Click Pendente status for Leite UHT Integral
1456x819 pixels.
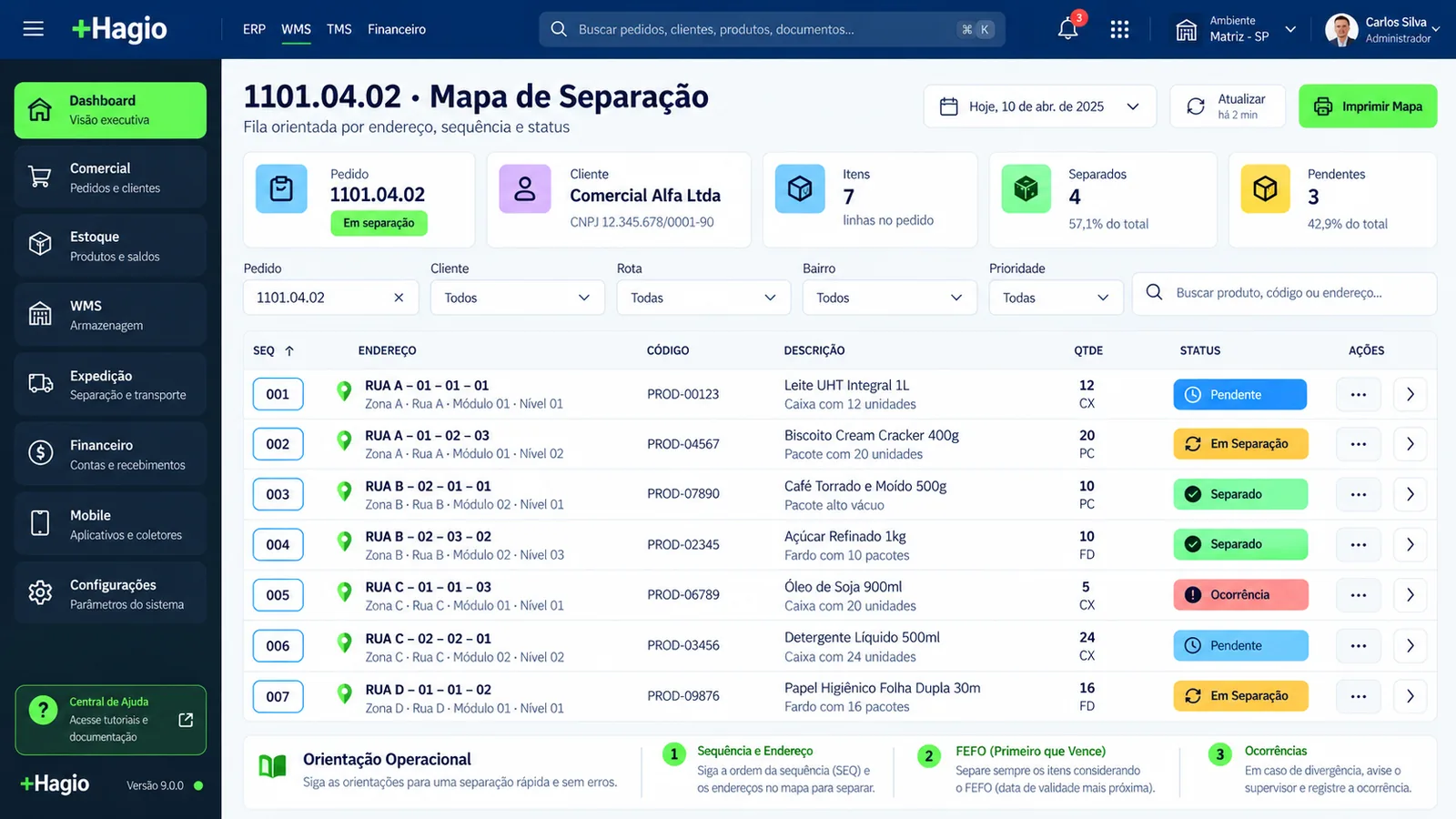pos(1240,395)
